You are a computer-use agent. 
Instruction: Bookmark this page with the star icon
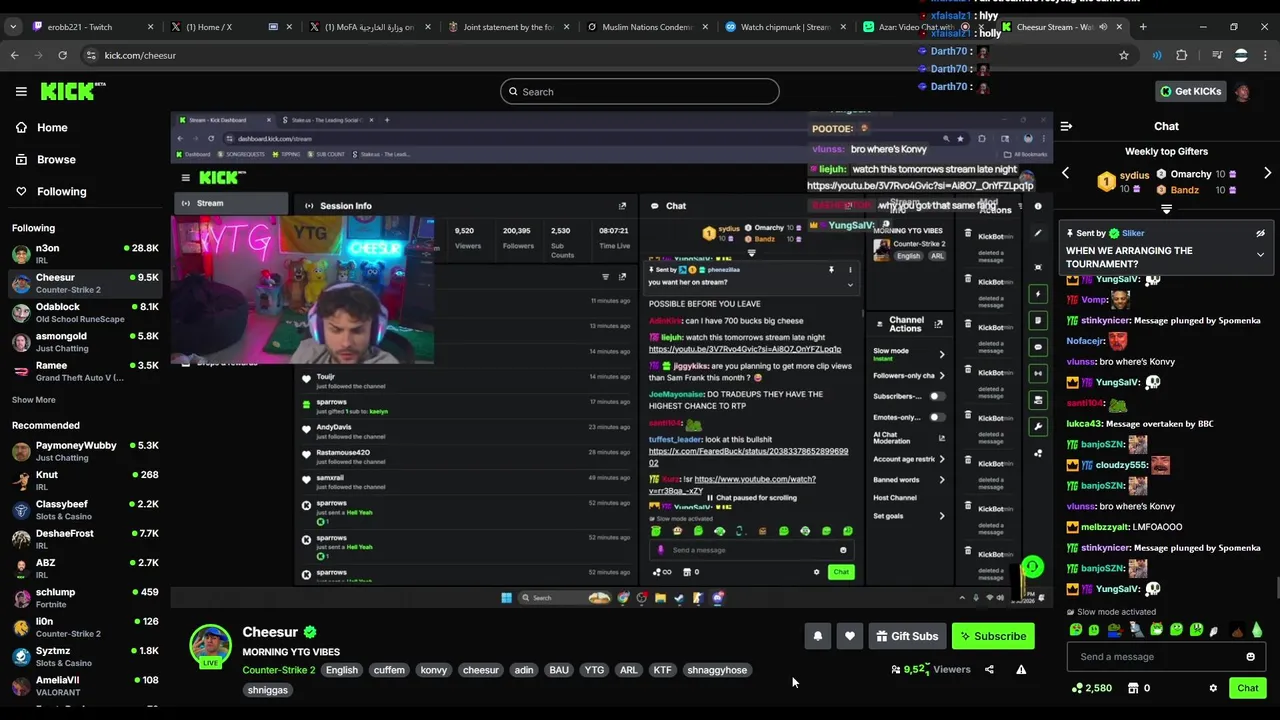pyautogui.click(x=1124, y=55)
